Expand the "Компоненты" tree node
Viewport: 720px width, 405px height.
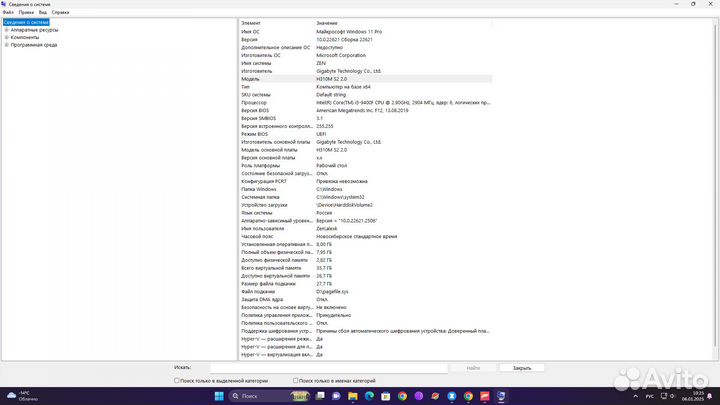pyautogui.click(x=6, y=37)
